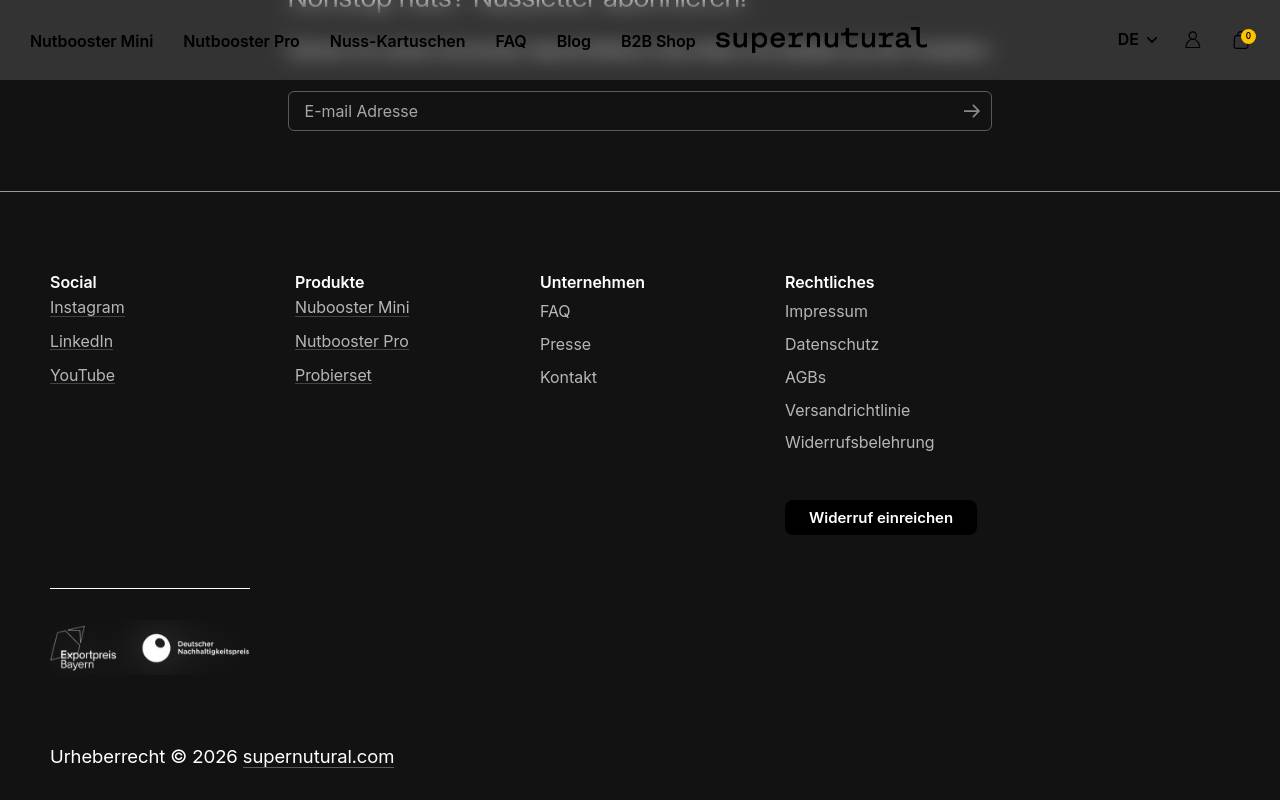This screenshot has height=800, width=1280.
Task: Open the Presse footer link
Action: pos(565,344)
